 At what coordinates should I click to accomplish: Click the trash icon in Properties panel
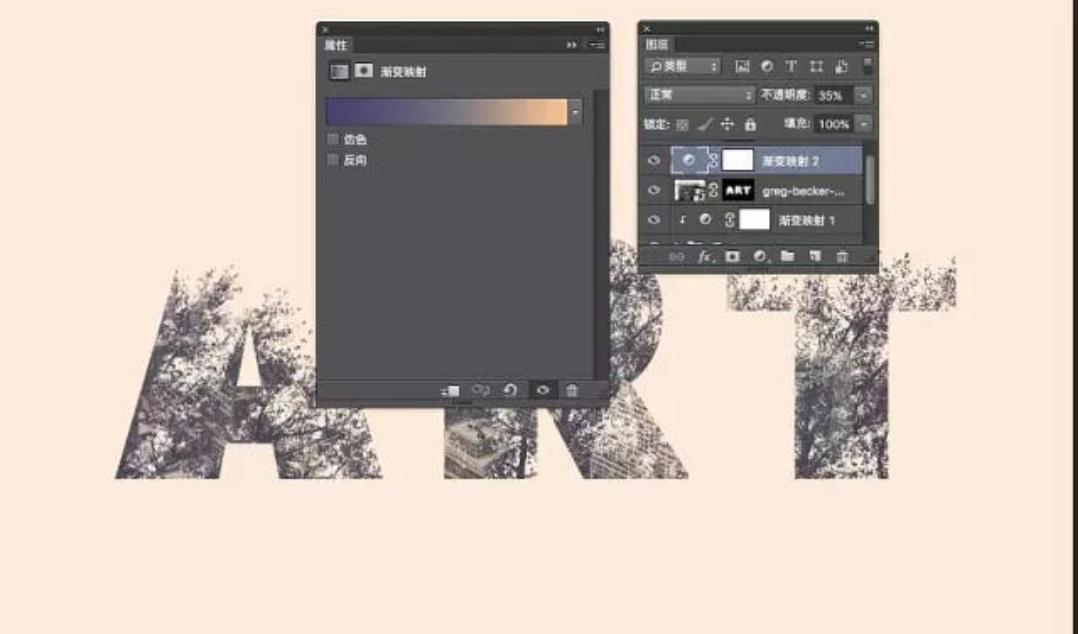pos(571,388)
